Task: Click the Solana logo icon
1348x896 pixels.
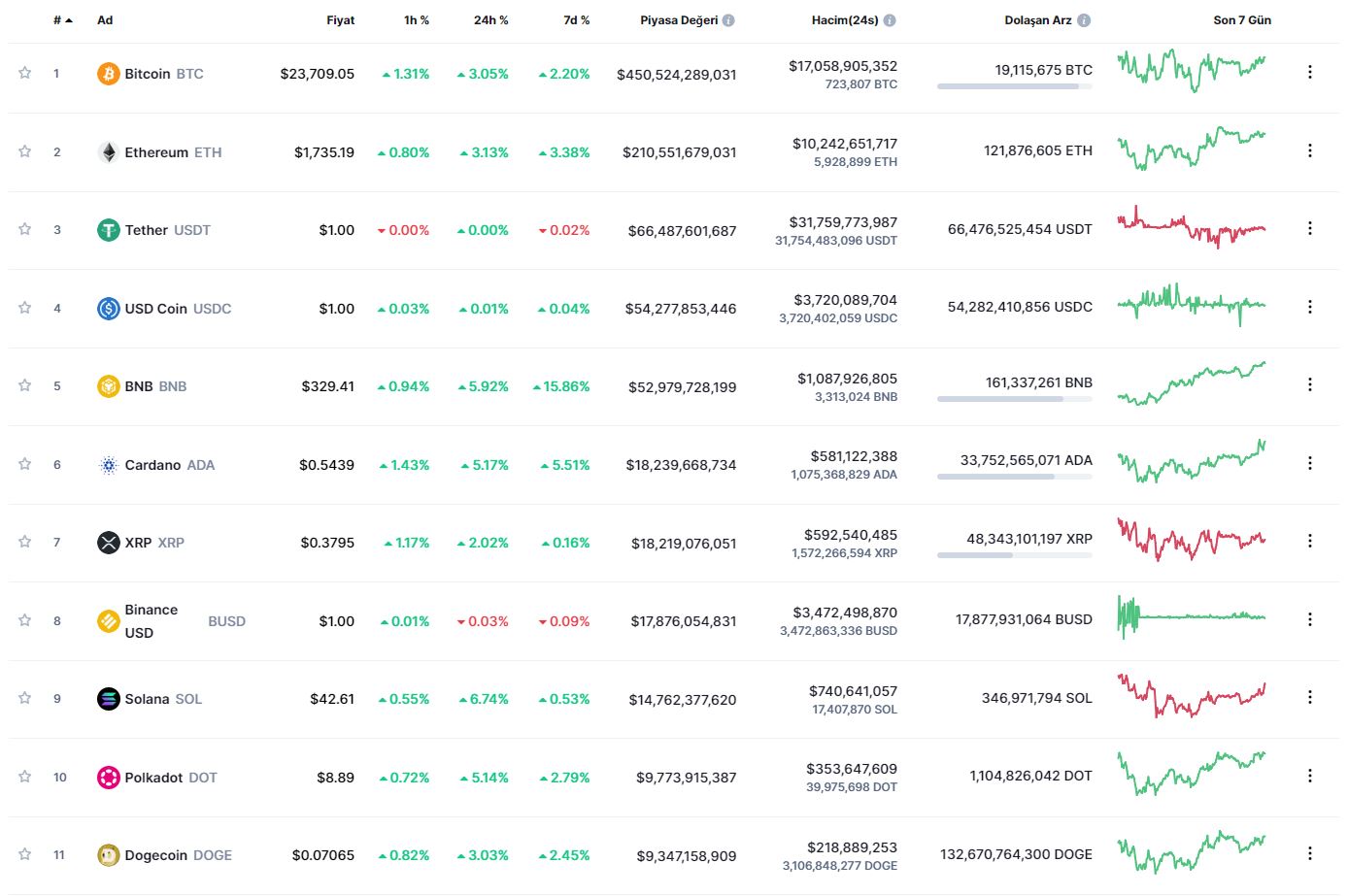Action: click(x=108, y=699)
